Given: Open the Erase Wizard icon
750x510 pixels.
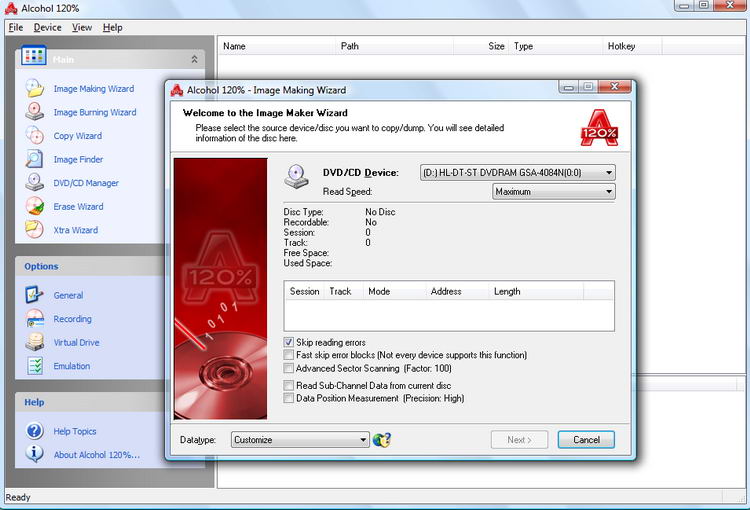Looking at the screenshot, I should pos(35,206).
